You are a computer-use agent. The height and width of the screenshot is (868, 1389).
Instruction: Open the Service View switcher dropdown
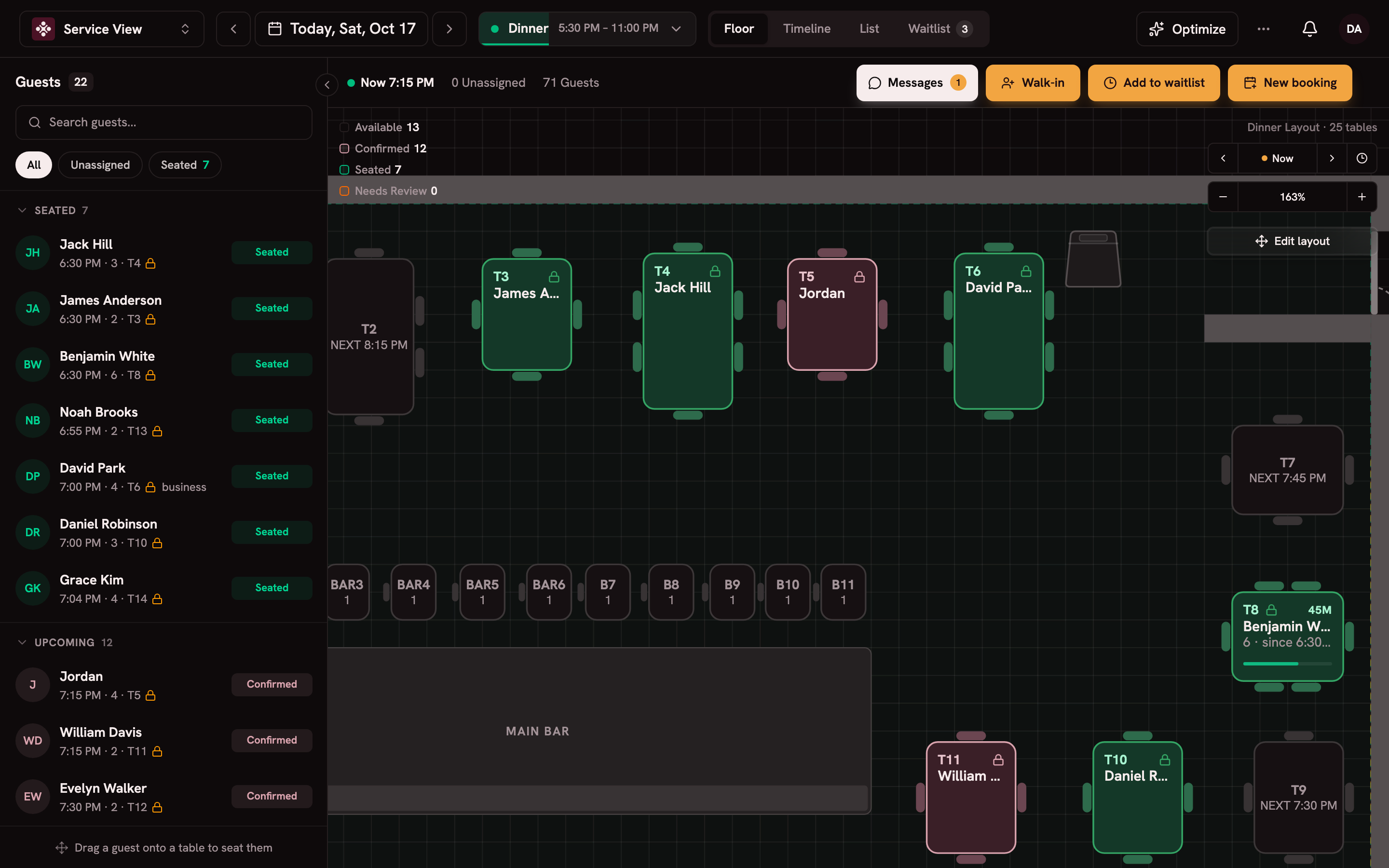pyautogui.click(x=112, y=29)
